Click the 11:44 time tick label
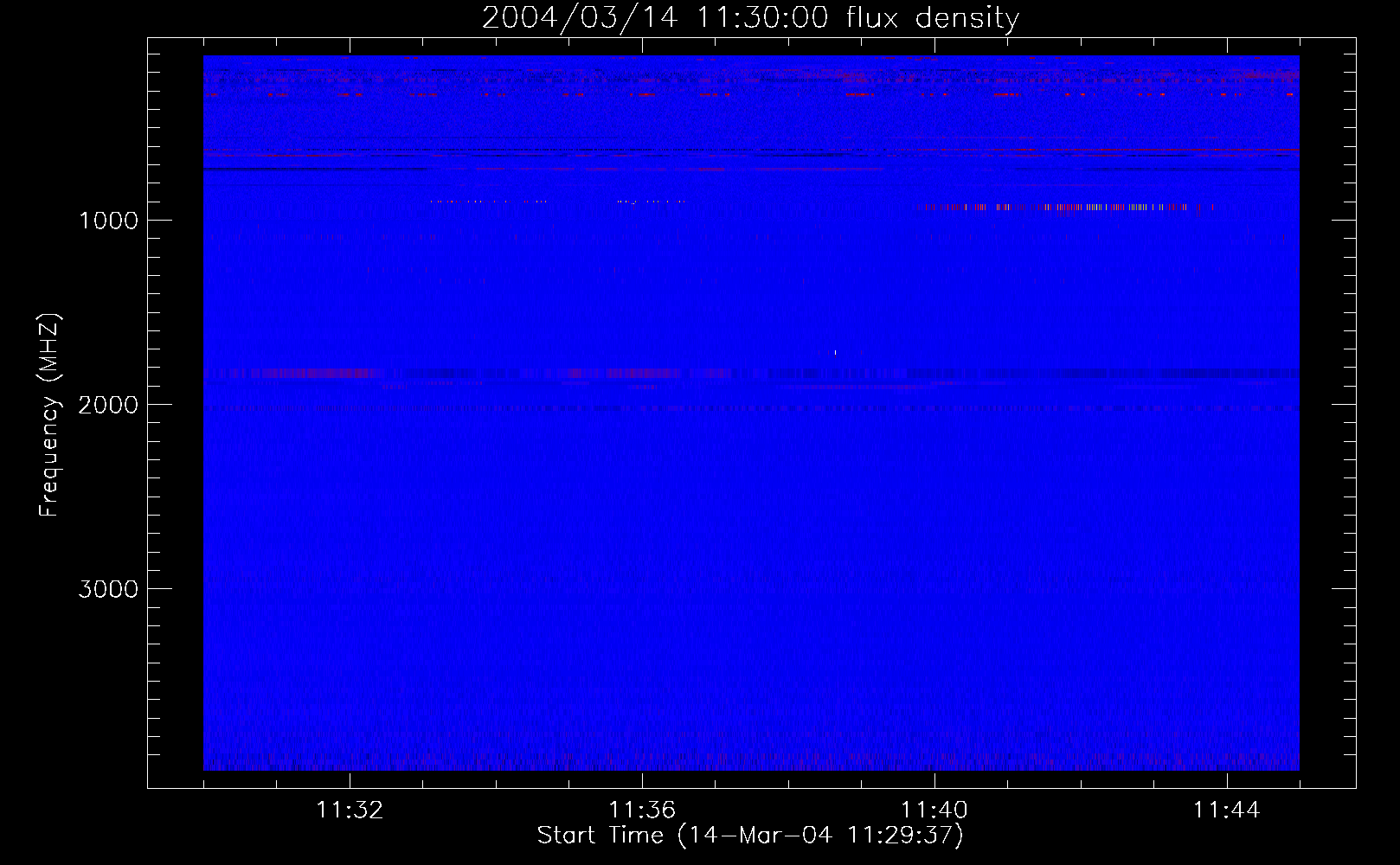1400x865 pixels. 1227,811
